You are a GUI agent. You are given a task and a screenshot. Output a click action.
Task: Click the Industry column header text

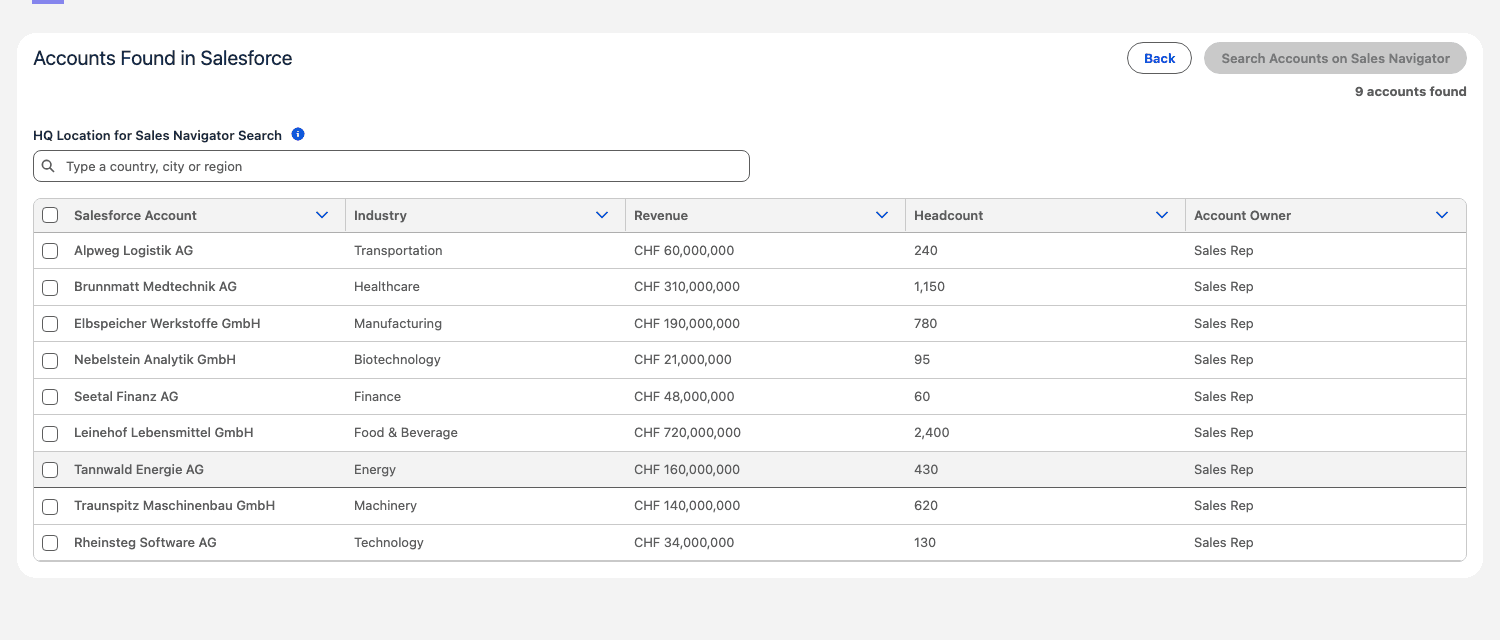click(x=380, y=215)
